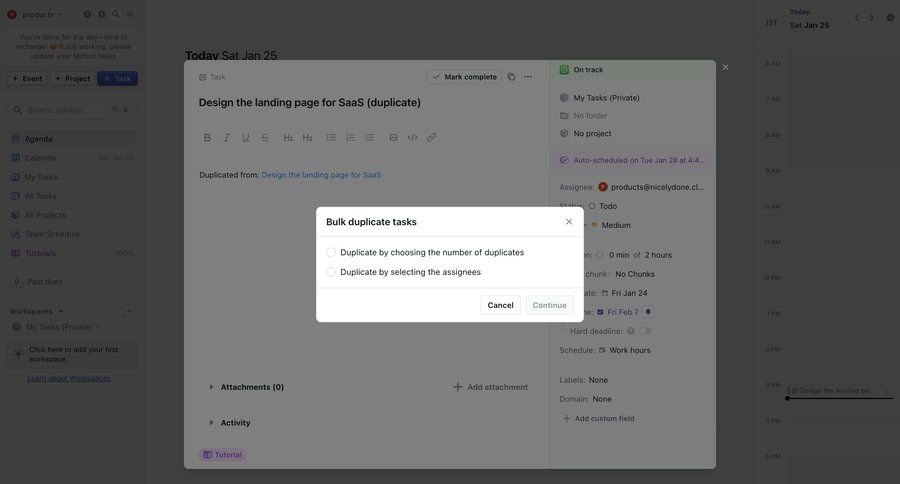Image resolution: width=900 pixels, height=484 pixels.
Task: Follow Learn about Workspaces link
Action: click(x=69, y=378)
